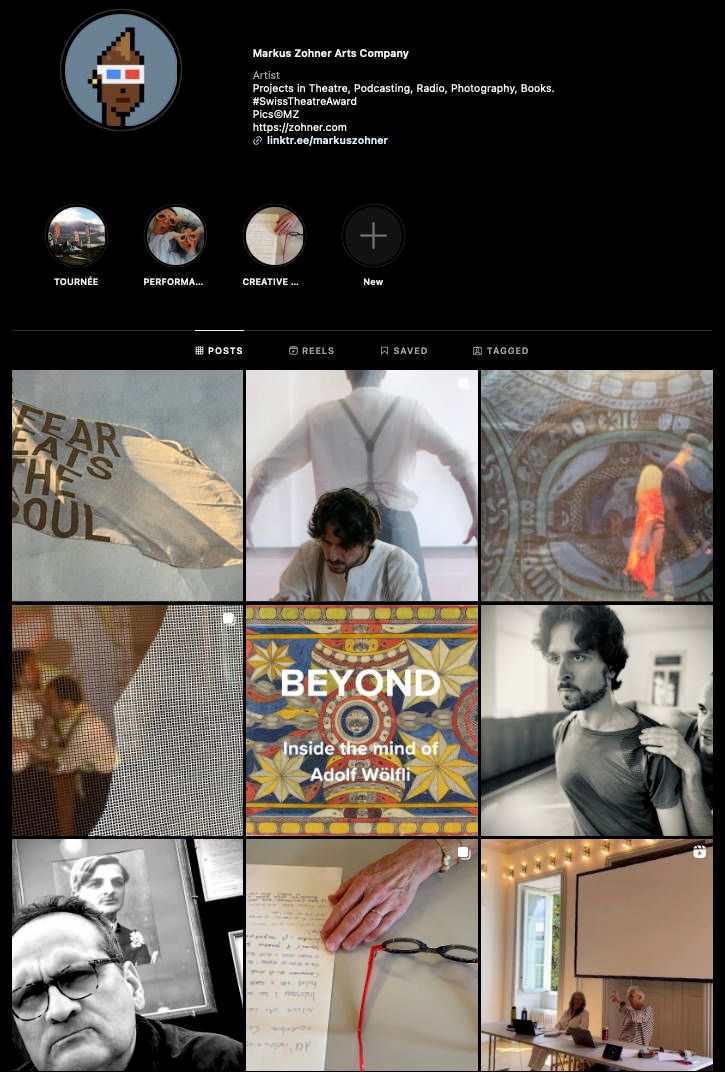Open the linktr.ee/markuszohner link
The image size is (725, 1072).
327,141
